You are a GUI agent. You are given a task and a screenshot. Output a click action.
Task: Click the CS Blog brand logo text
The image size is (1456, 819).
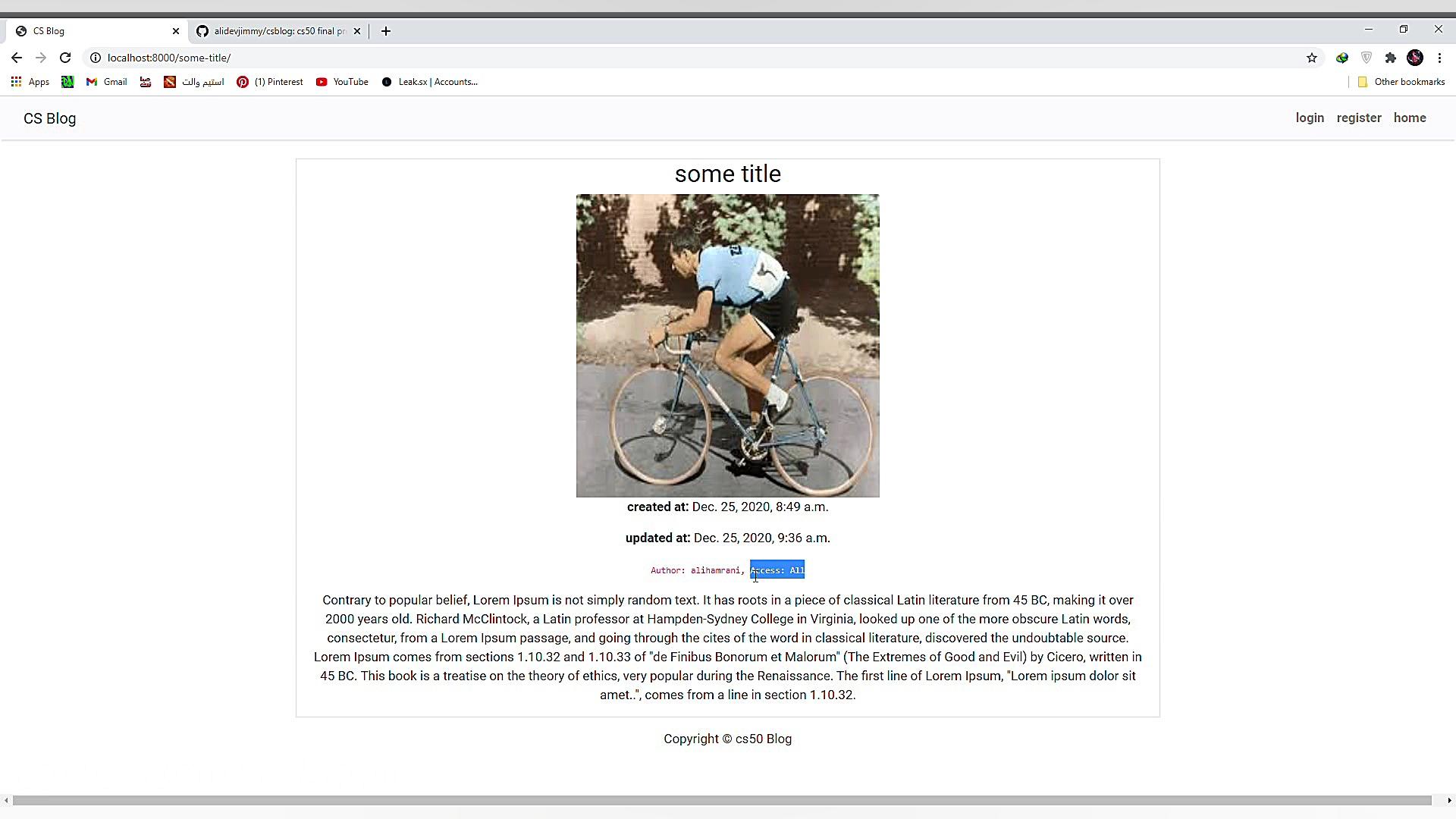click(x=50, y=118)
